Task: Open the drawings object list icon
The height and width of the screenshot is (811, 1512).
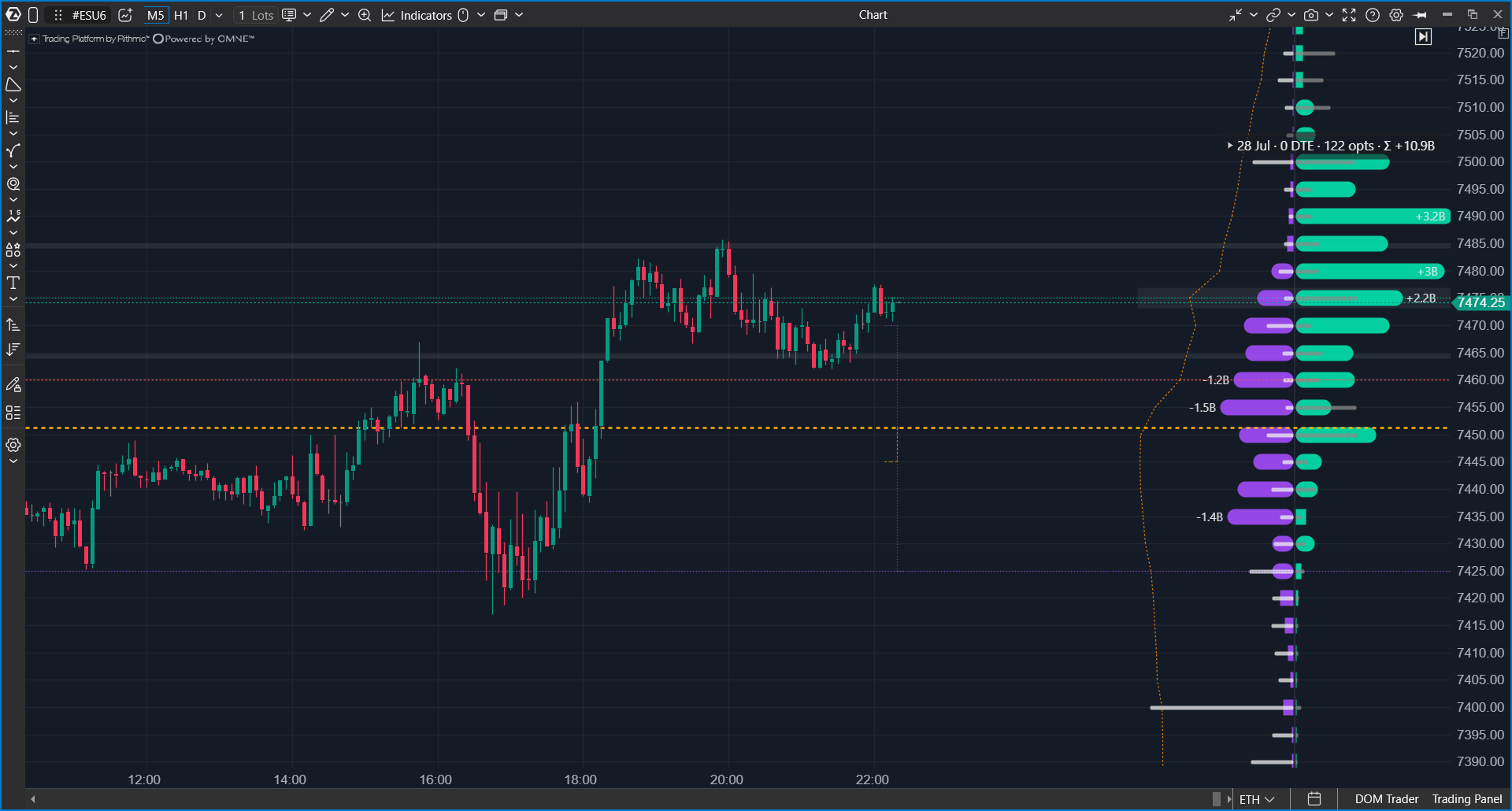Action: (x=13, y=413)
